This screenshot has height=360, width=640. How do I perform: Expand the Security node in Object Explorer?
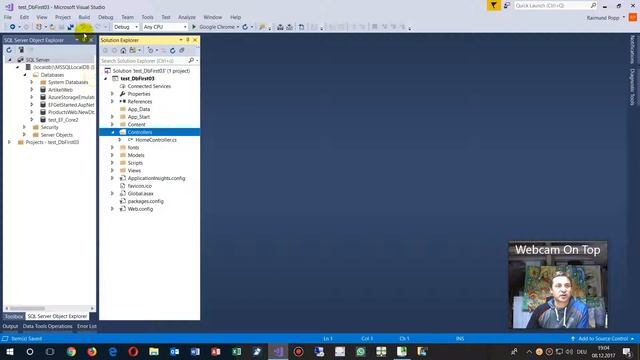(x=24, y=127)
